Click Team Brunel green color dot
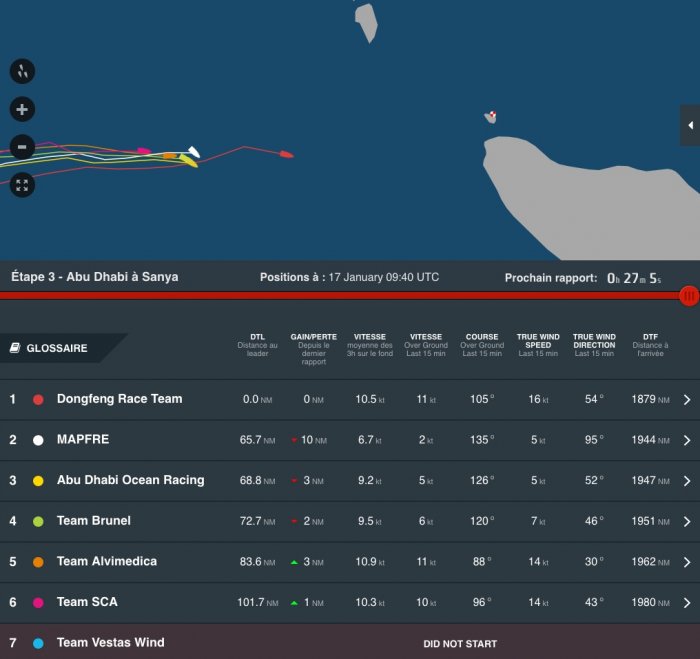700x659 pixels. pos(38,521)
